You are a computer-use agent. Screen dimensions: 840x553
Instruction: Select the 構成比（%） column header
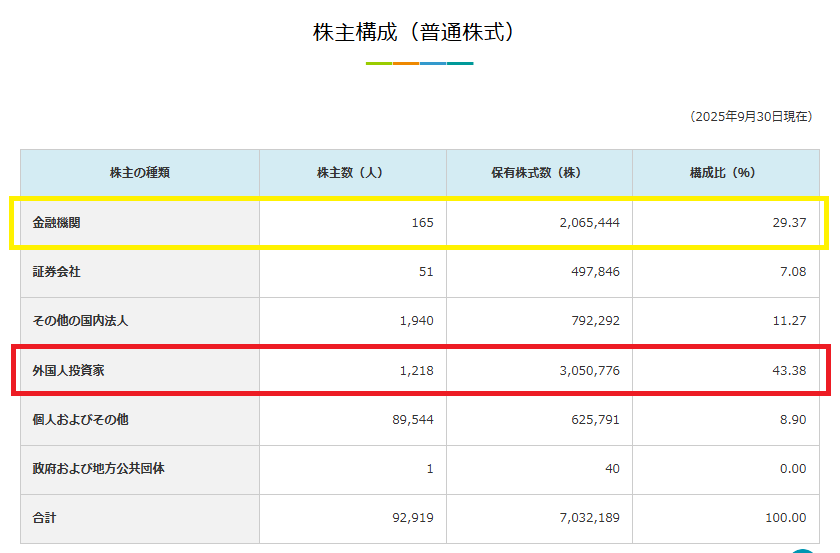(725, 173)
